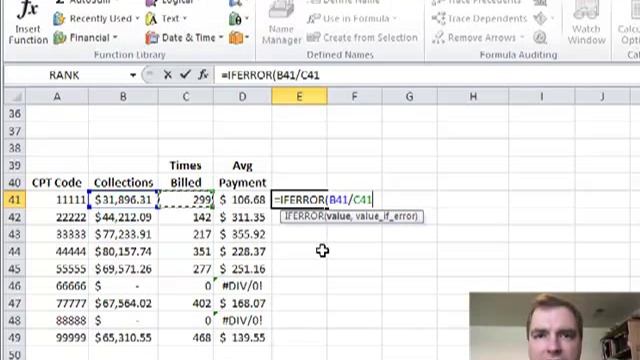Select column A header
Image resolution: width=640 pixels, height=360 pixels.
[57, 97]
